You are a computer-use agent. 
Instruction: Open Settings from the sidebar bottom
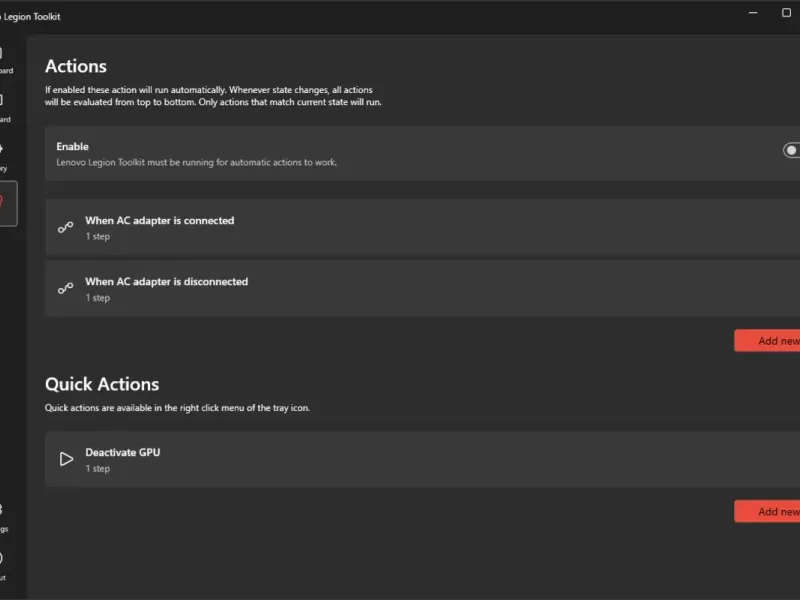tap(3, 516)
